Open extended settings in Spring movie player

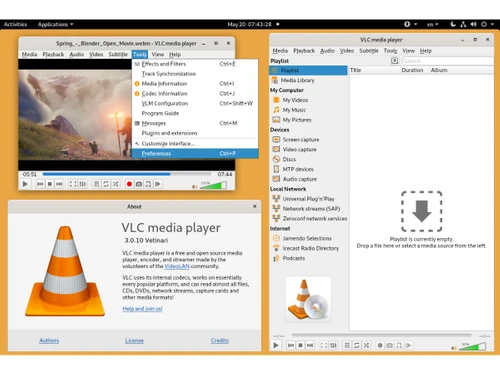pyautogui.click(x=82, y=184)
